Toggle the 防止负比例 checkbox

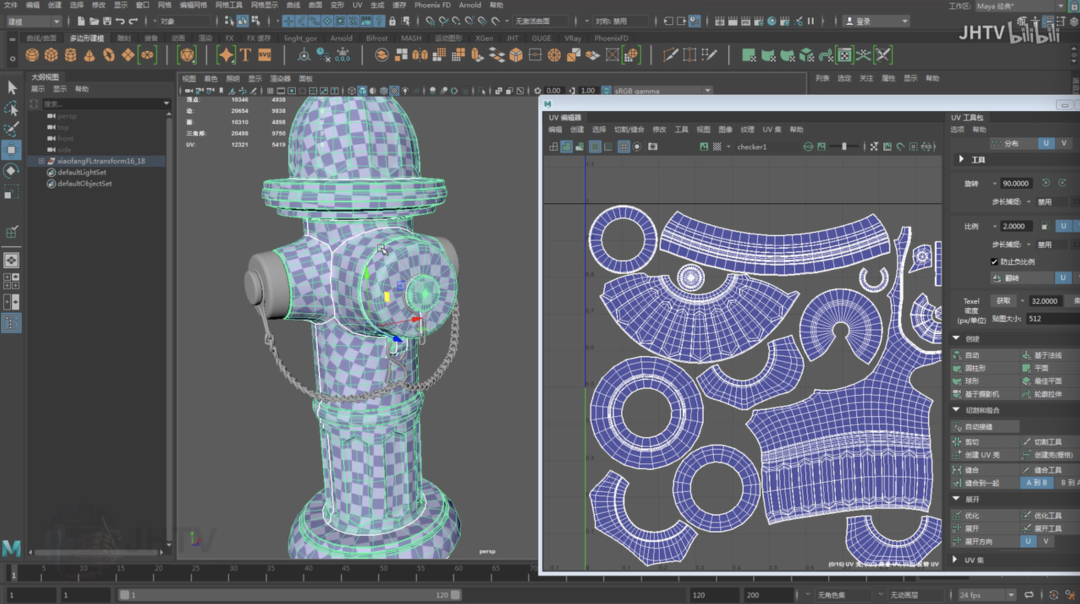click(x=994, y=261)
